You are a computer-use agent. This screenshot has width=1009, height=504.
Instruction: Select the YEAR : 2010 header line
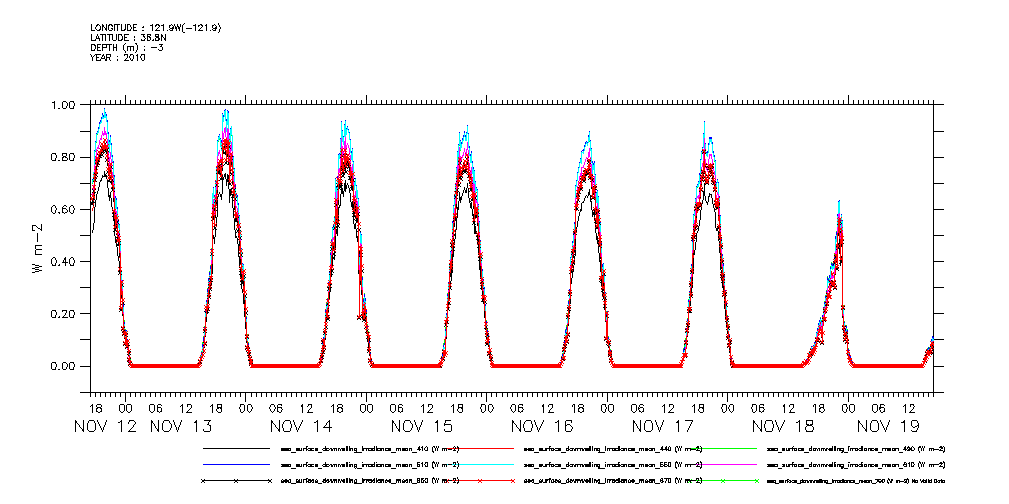118,57
